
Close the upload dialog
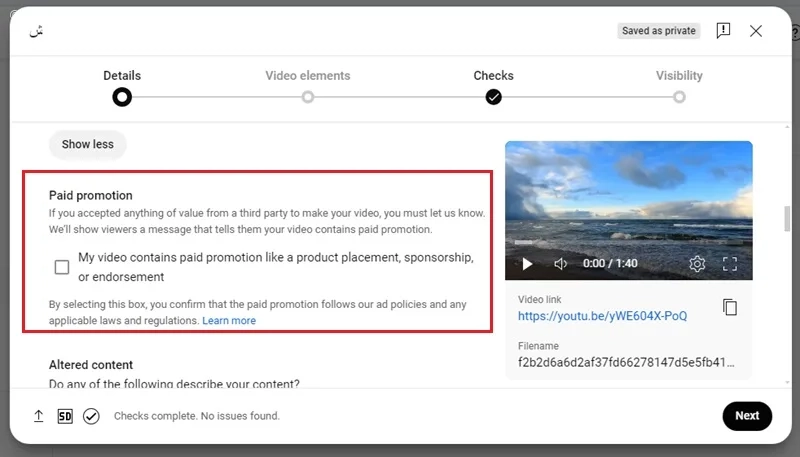point(756,31)
